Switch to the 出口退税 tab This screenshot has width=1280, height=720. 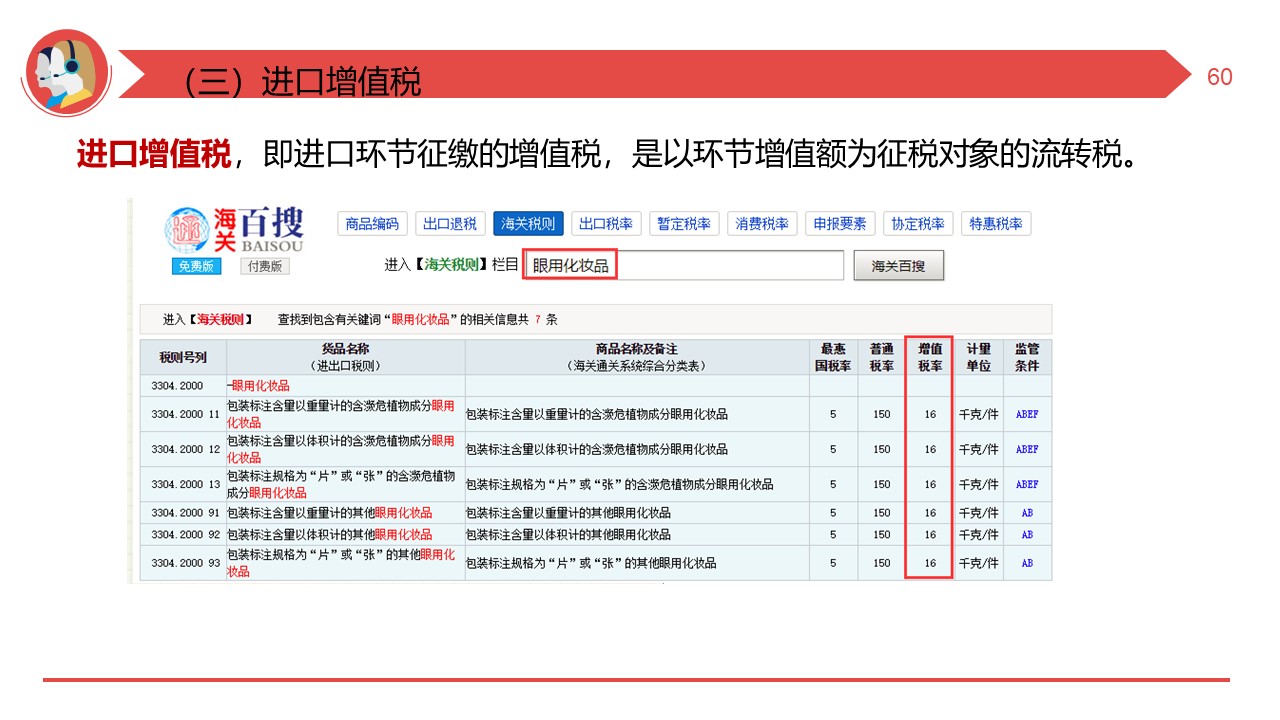[450, 224]
